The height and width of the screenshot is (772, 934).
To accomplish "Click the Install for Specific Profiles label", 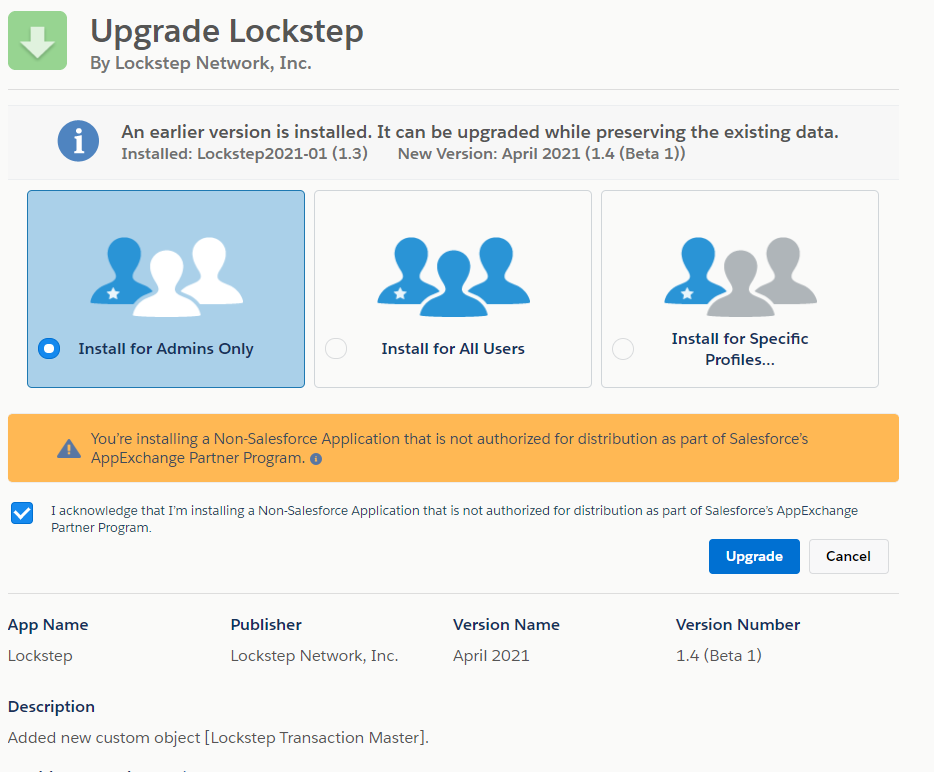I will coord(740,349).
